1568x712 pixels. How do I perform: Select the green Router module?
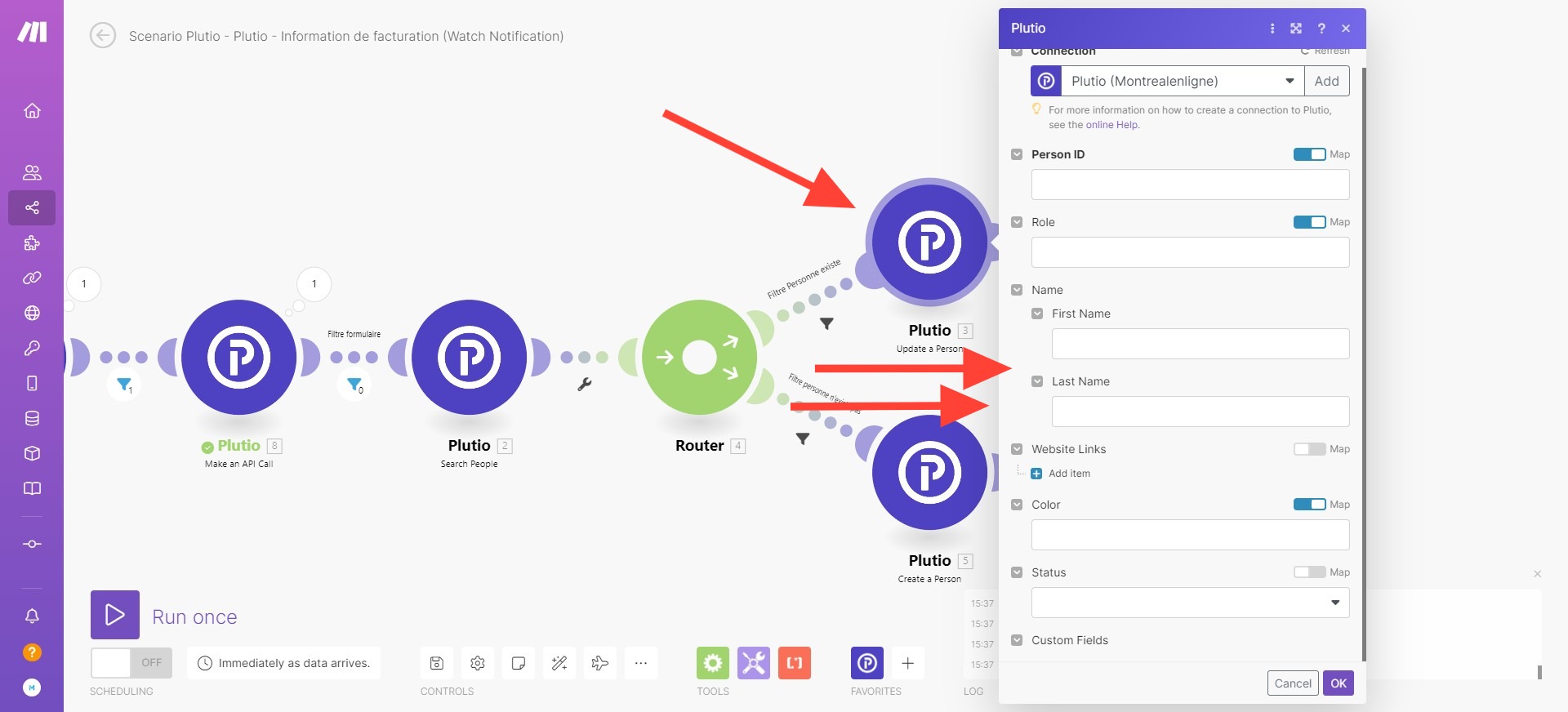[700, 358]
